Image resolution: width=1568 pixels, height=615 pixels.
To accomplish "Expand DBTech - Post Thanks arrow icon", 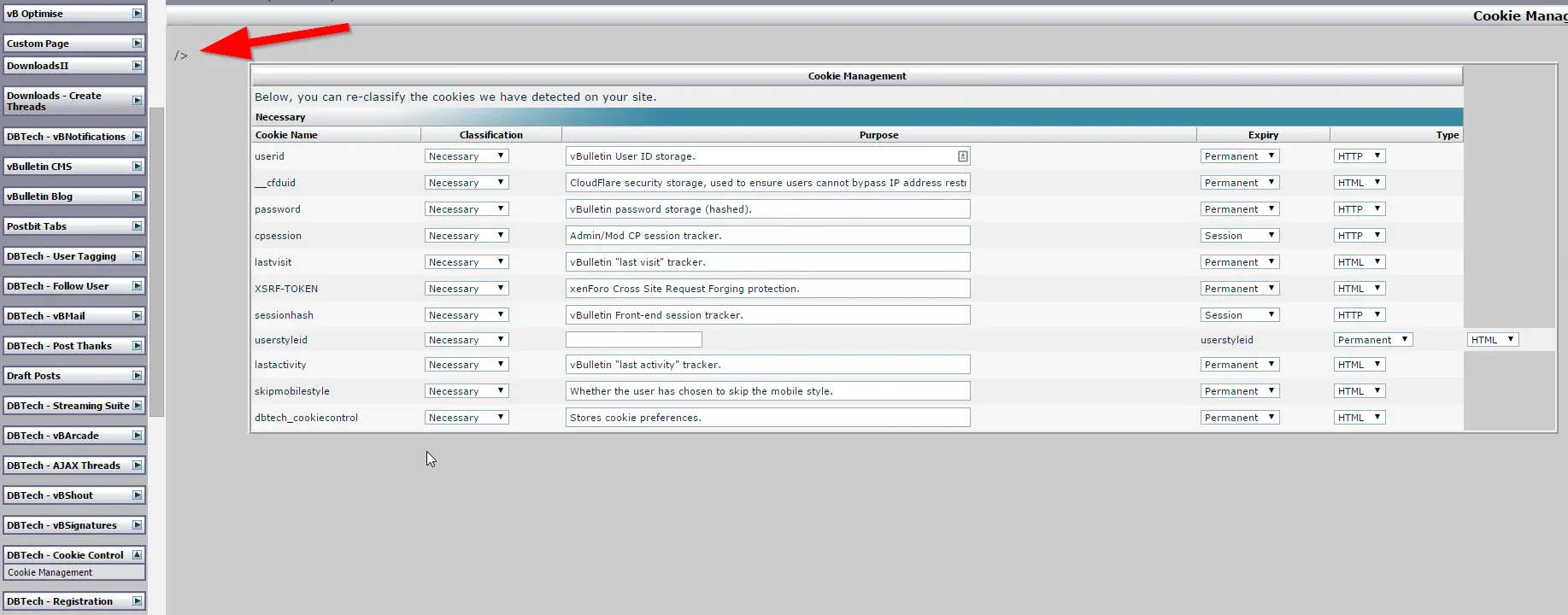I will (137, 346).
